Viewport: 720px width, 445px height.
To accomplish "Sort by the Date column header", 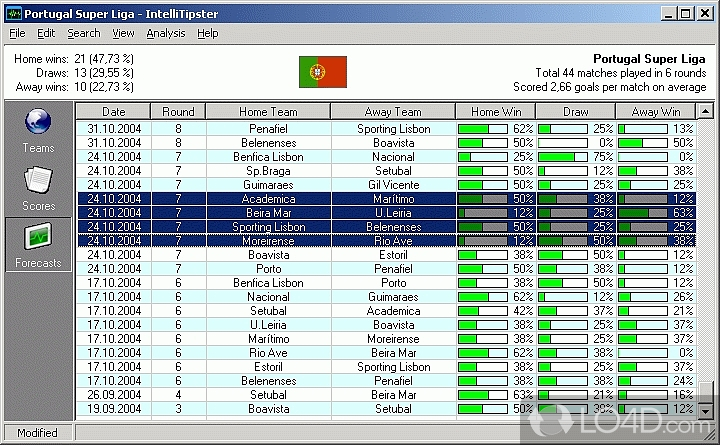I will click(113, 112).
